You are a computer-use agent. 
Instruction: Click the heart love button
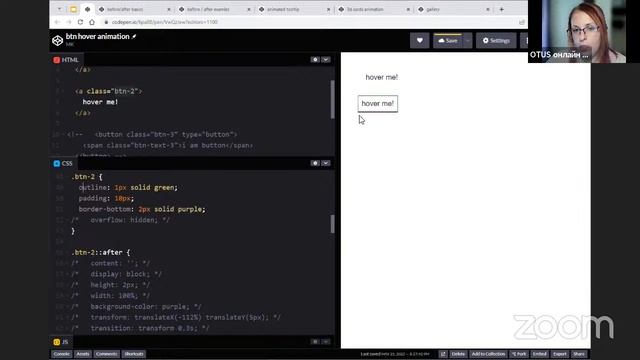(x=420, y=40)
